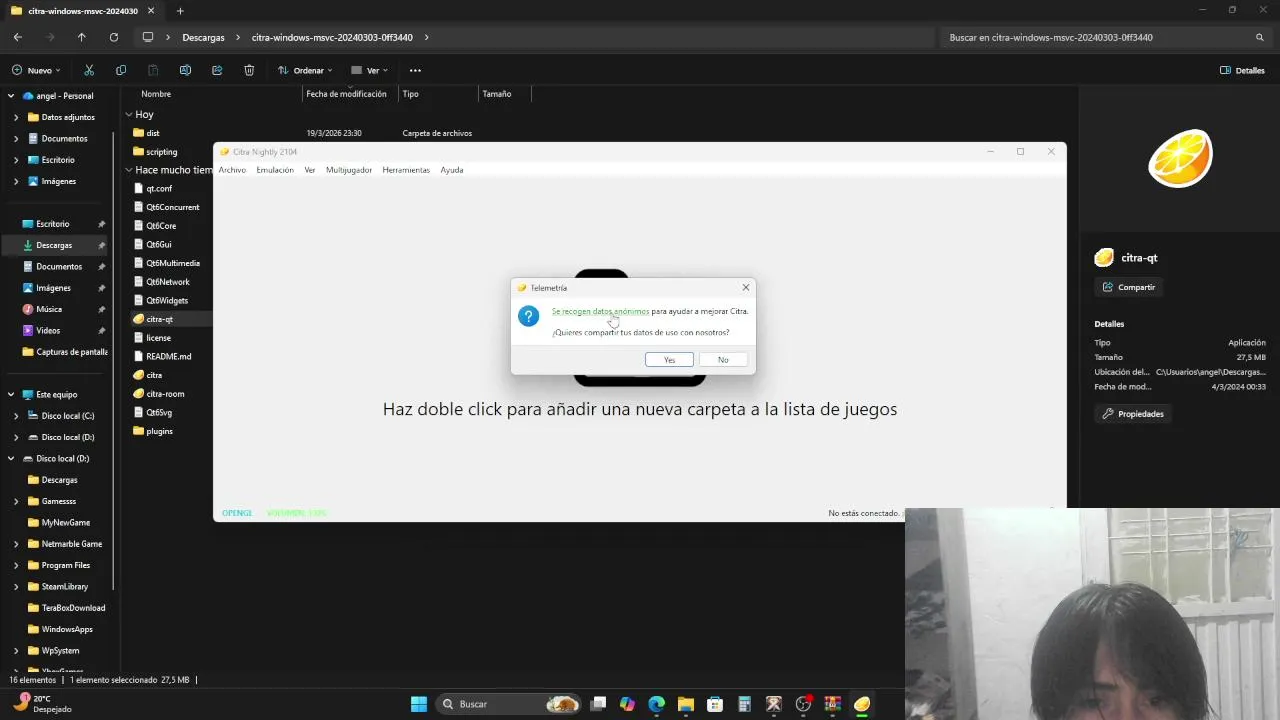This screenshot has width=1280, height=720.
Task: Sort by 'Fecha de modificación' column header
Action: click(x=346, y=94)
